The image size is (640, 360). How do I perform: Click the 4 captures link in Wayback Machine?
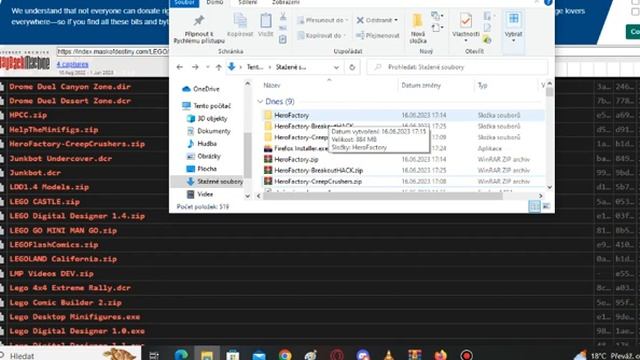(72, 64)
